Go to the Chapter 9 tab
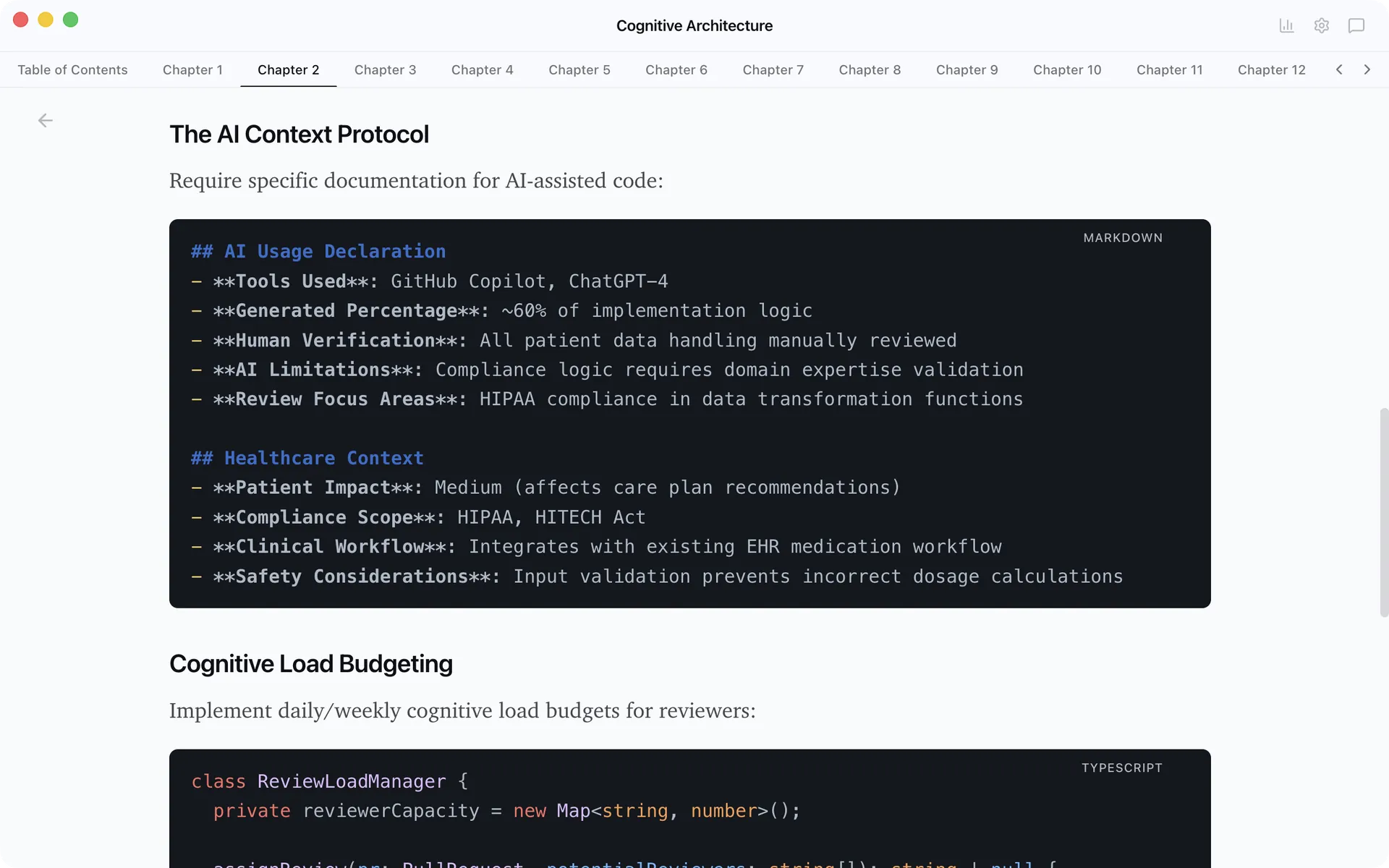This screenshot has width=1389, height=868. pos(967,70)
